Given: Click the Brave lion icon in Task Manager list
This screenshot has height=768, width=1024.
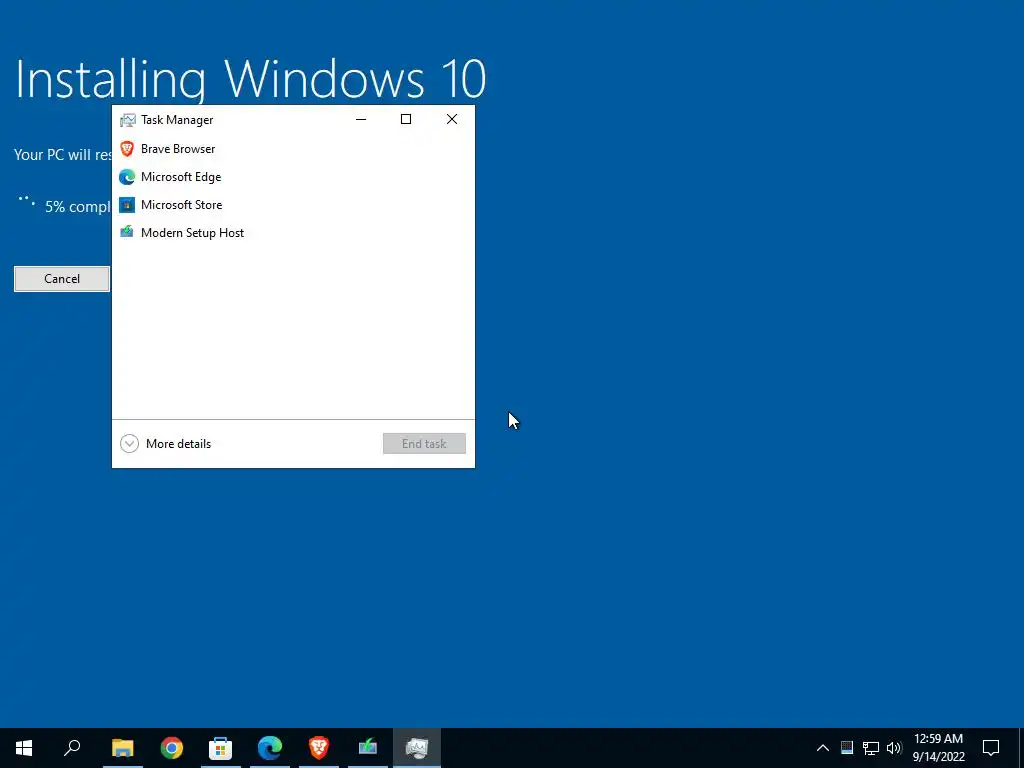Looking at the screenshot, I should [127, 149].
